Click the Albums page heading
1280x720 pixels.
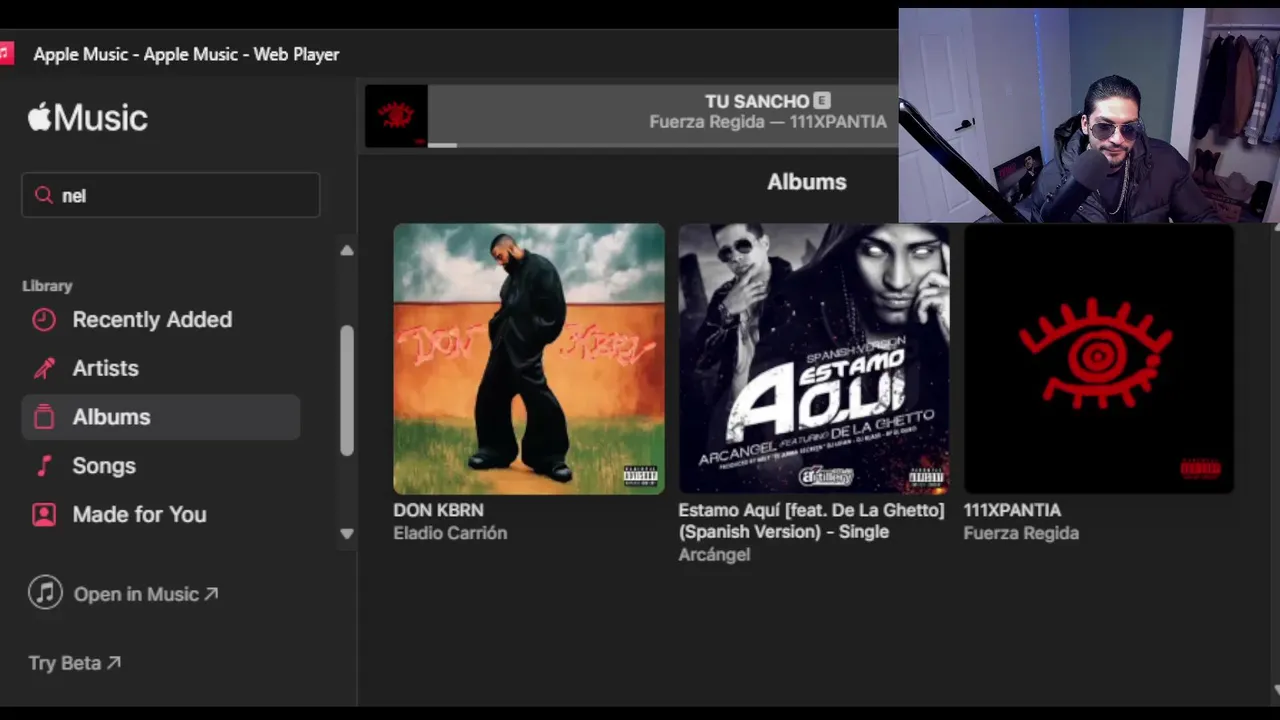click(807, 182)
